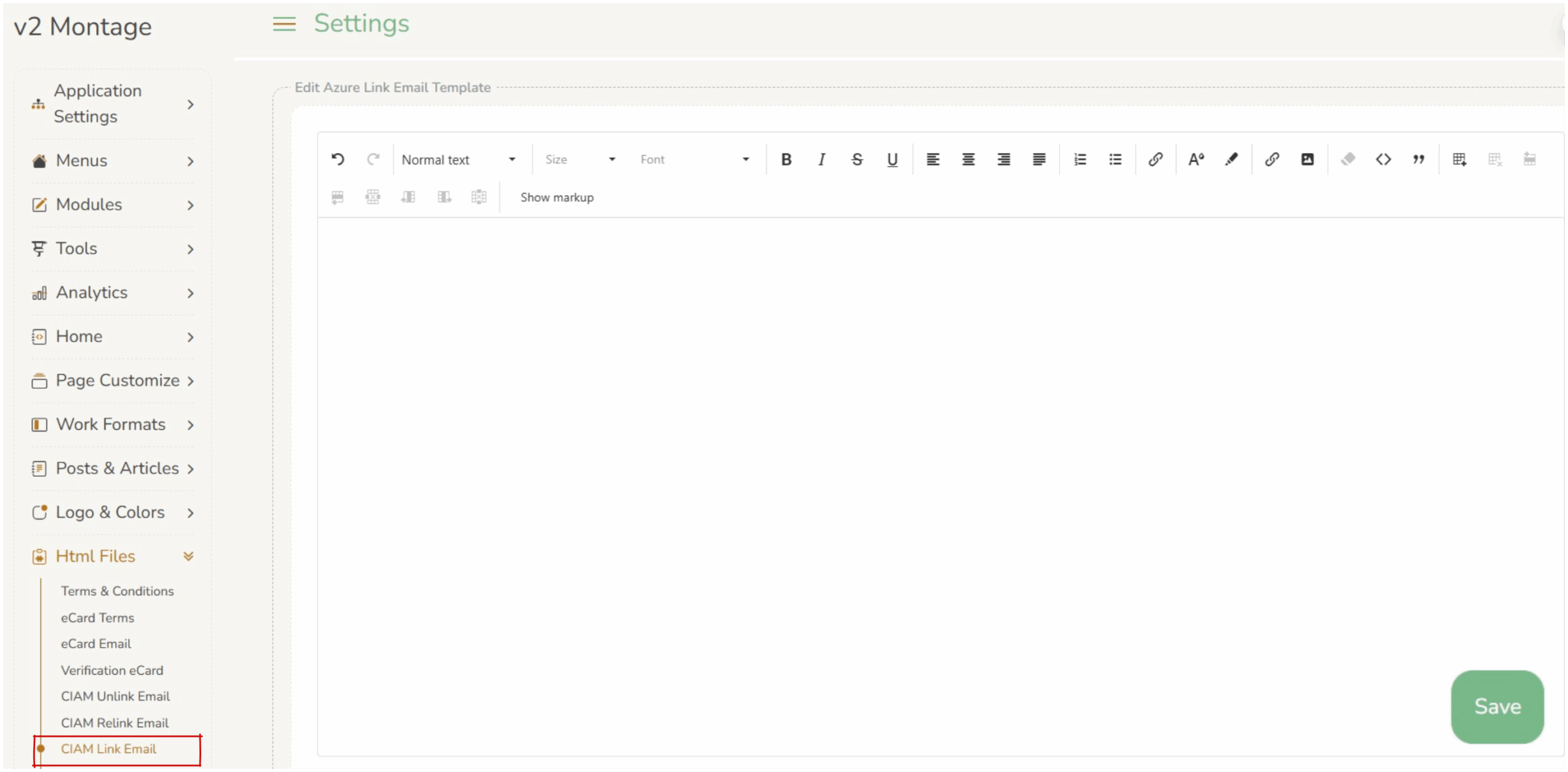Open the Normal text format dropdown
The image size is (1568, 772).
click(458, 160)
